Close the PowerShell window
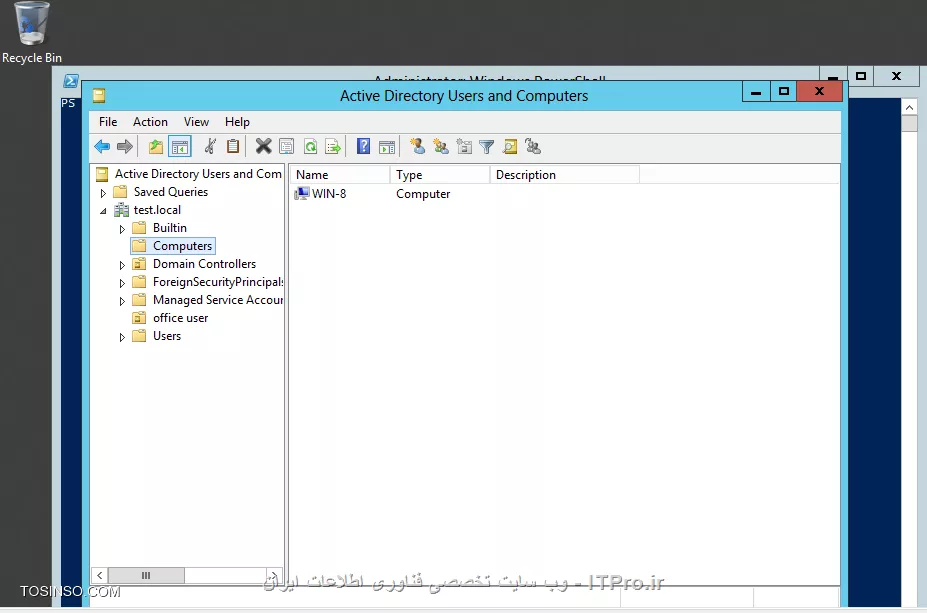 897,76
